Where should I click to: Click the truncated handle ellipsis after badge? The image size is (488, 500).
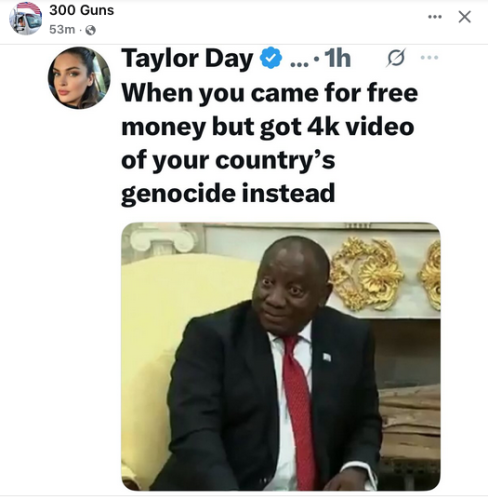[300, 63]
